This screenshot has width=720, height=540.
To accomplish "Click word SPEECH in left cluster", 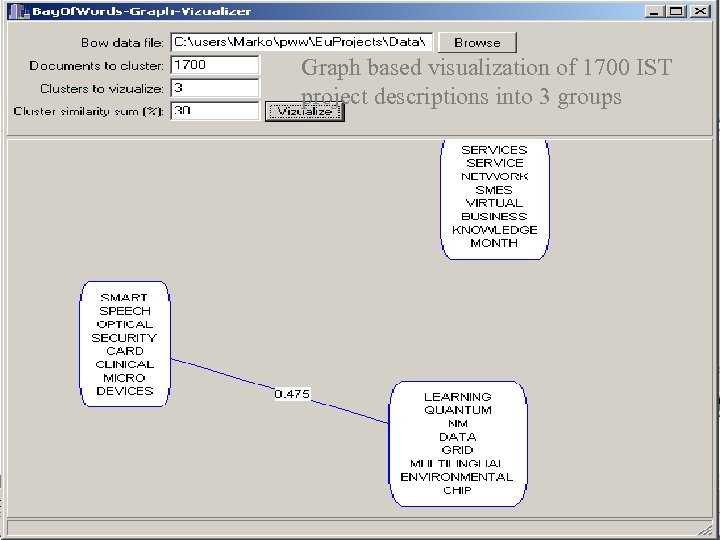I will (125, 311).
